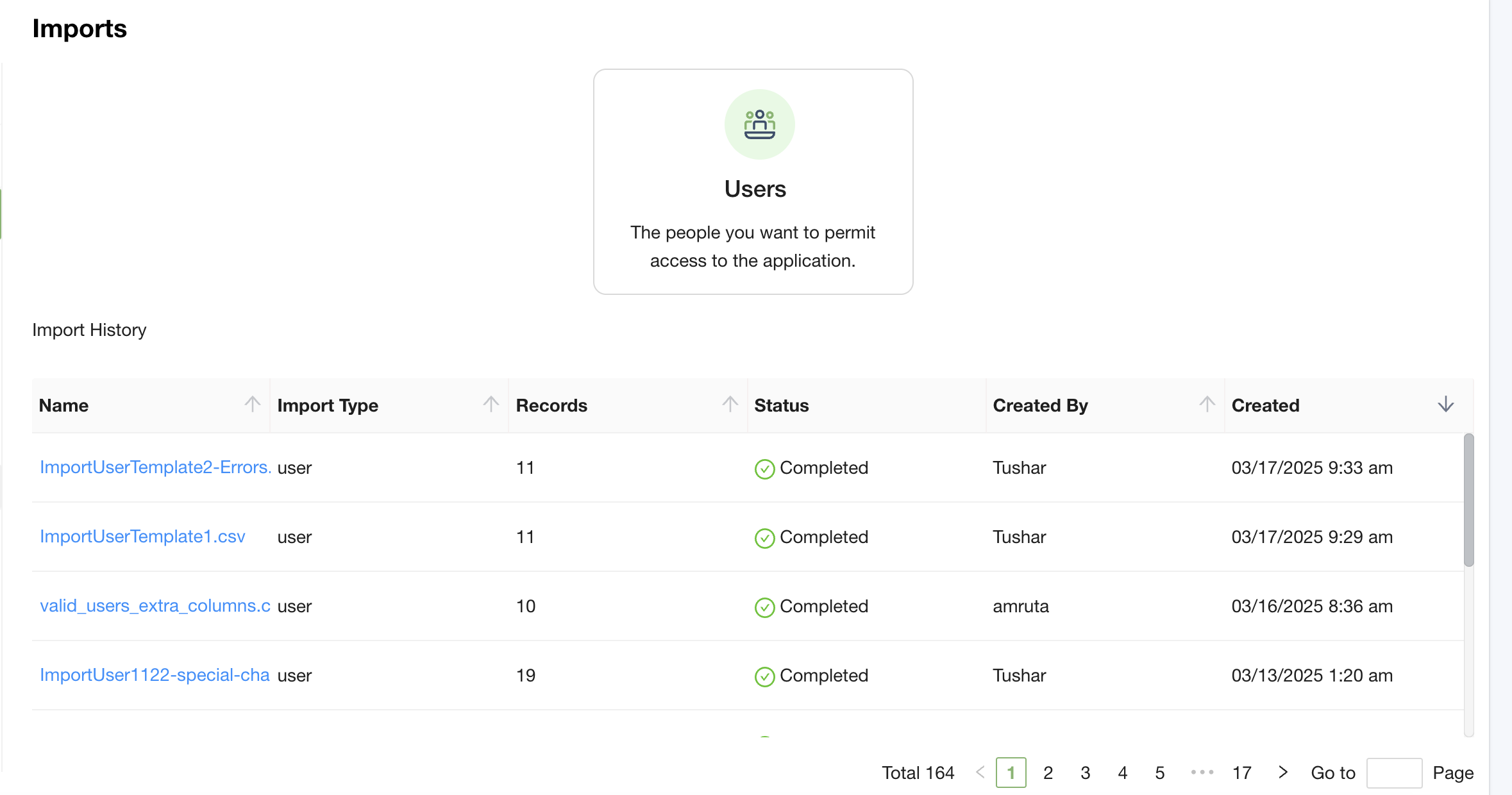This screenshot has height=795, width=1512.
Task: Go to next page arrow
Action: [x=1282, y=772]
